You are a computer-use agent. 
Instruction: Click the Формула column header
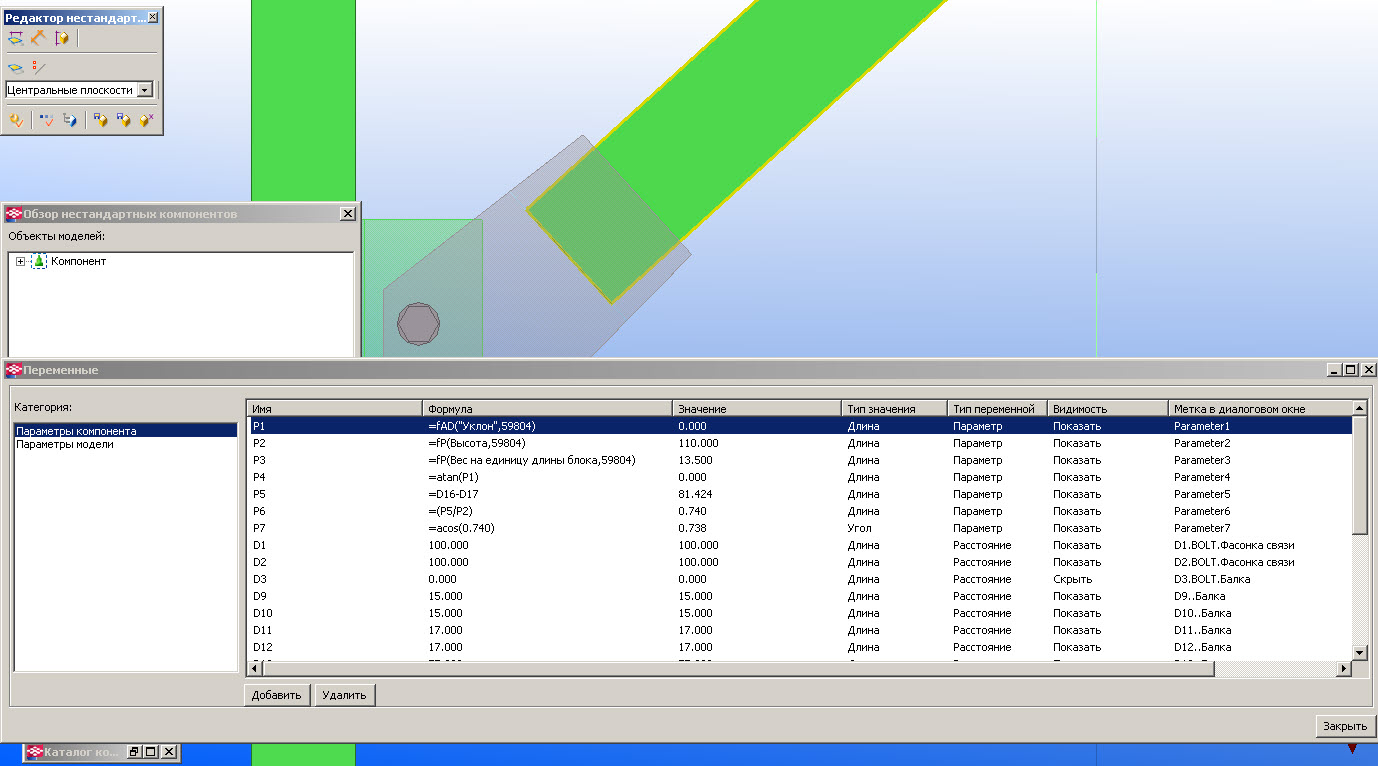tap(546, 409)
